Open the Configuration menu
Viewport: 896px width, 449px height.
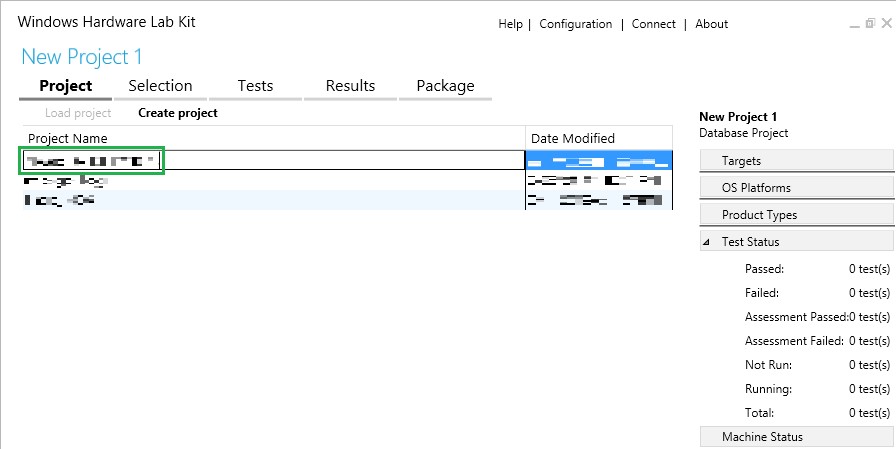tap(575, 24)
